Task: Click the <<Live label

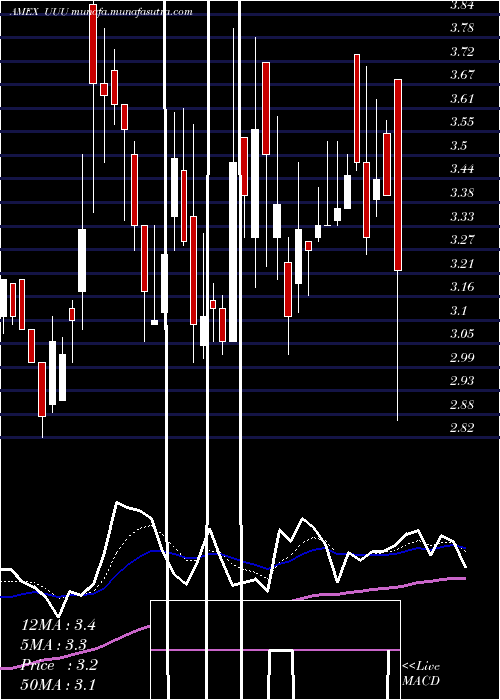Action: (421, 667)
